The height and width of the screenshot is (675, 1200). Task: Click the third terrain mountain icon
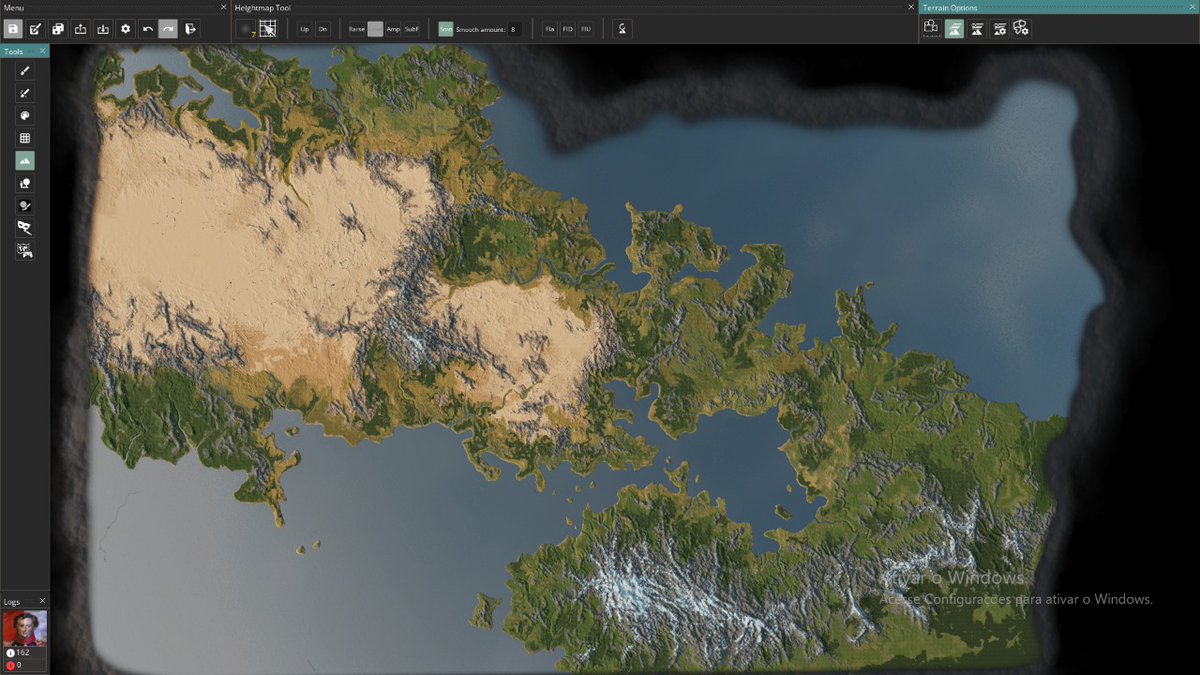click(977, 29)
